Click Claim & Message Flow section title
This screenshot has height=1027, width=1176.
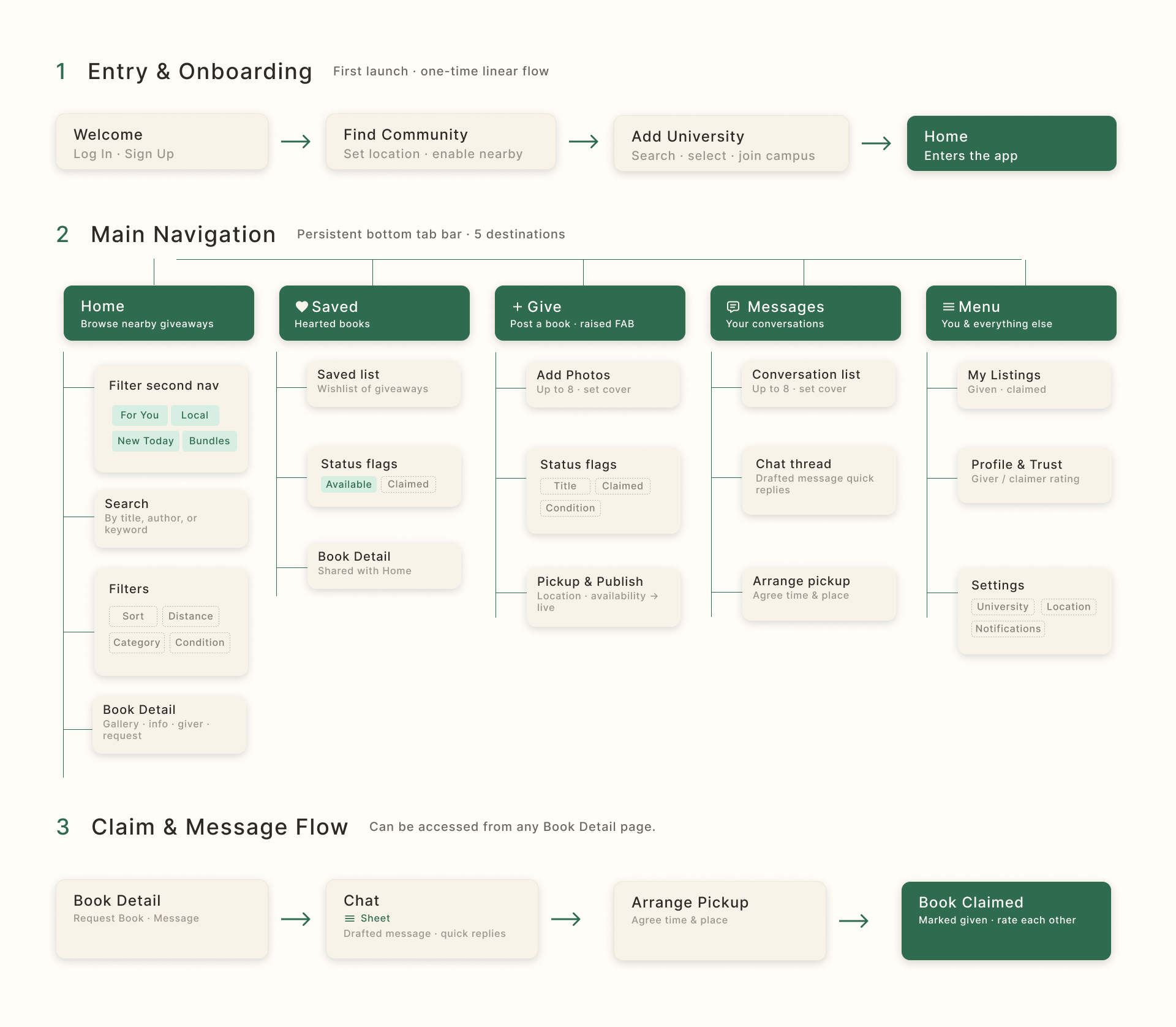click(x=220, y=827)
